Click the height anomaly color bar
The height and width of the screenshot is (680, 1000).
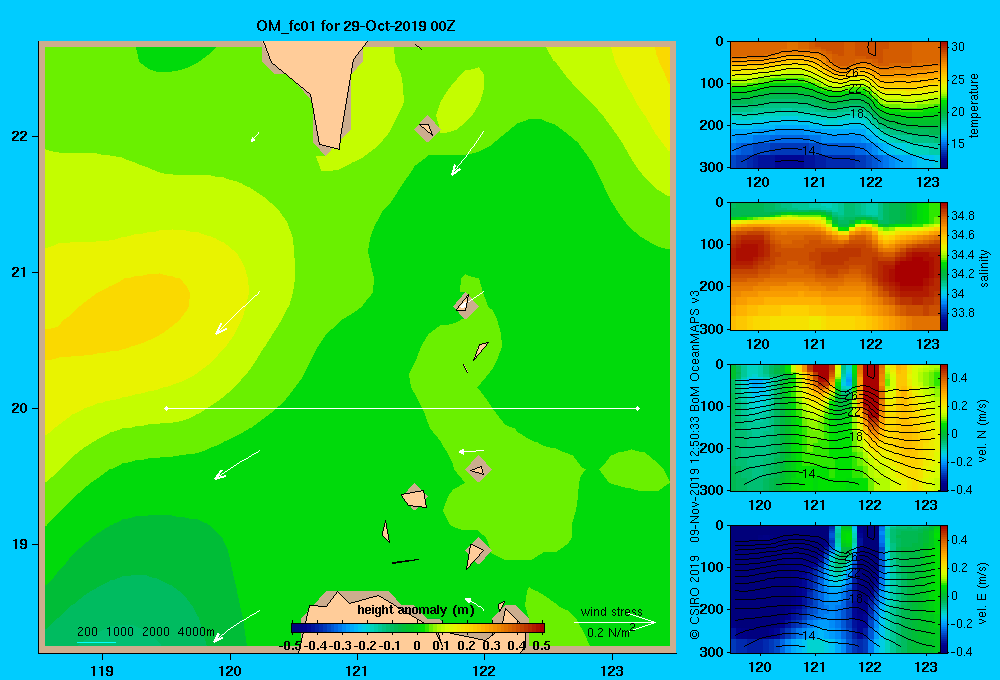tap(418, 628)
